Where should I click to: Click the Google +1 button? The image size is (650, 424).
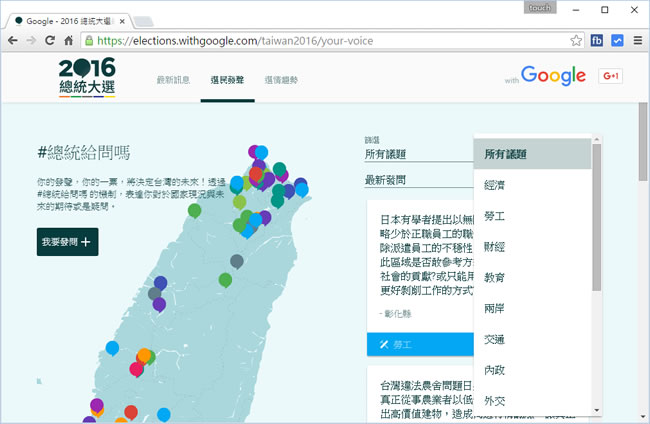tap(610, 76)
